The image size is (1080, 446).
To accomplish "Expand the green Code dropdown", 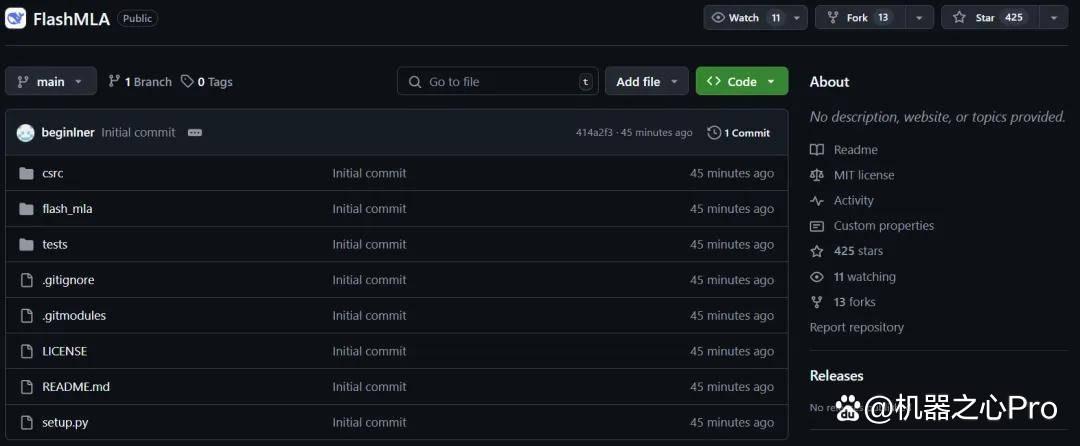I will coord(742,81).
